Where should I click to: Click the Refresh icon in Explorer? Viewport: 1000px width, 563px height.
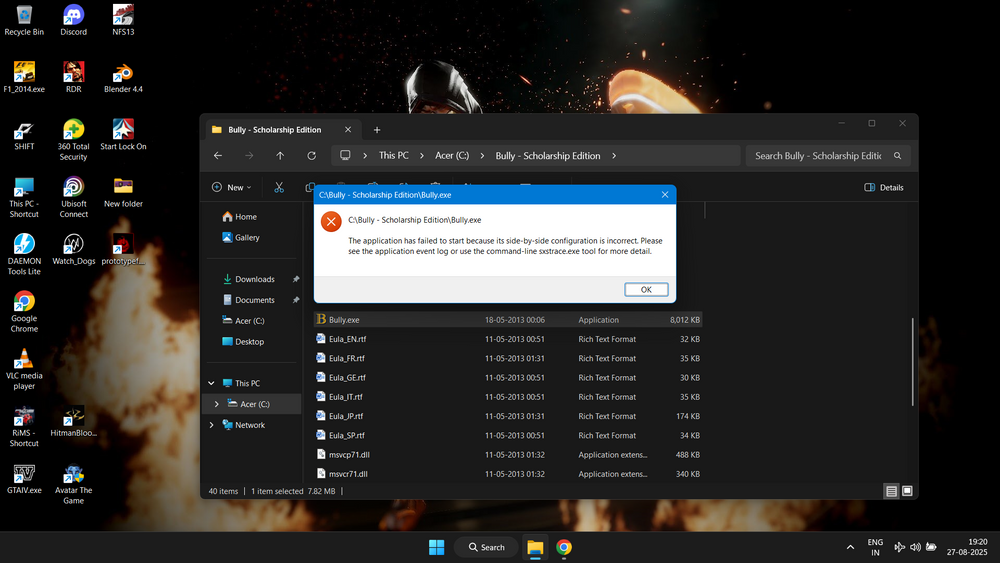[x=312, y=156]
